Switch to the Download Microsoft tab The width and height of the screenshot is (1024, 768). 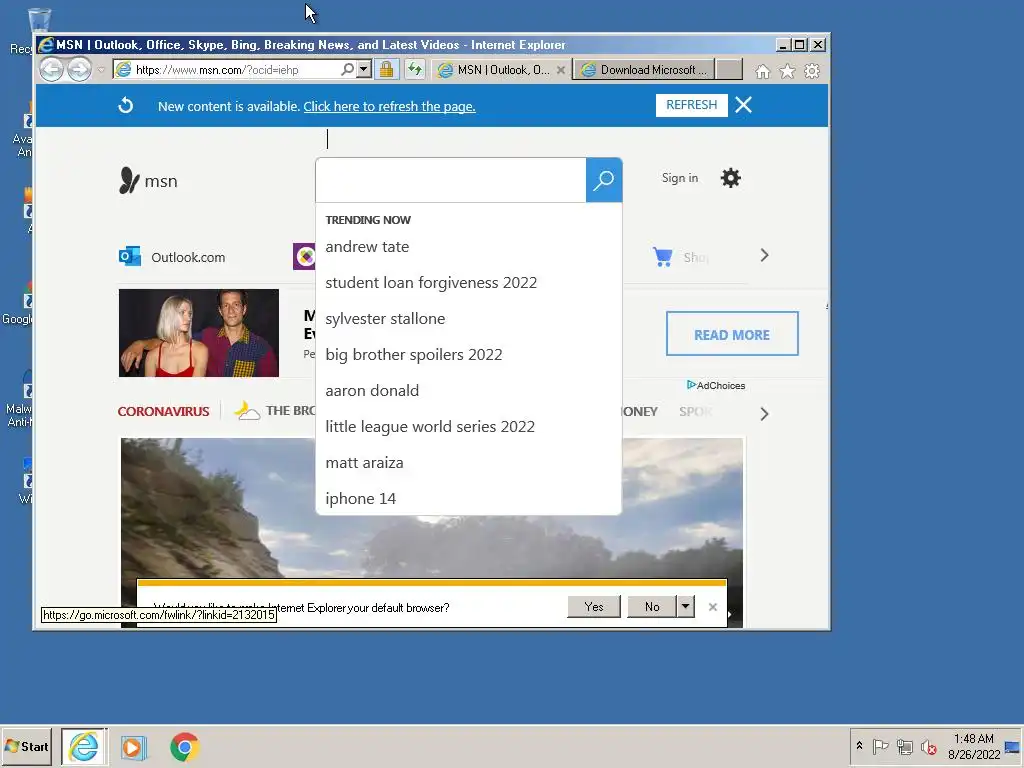click(x=644, y=70)
